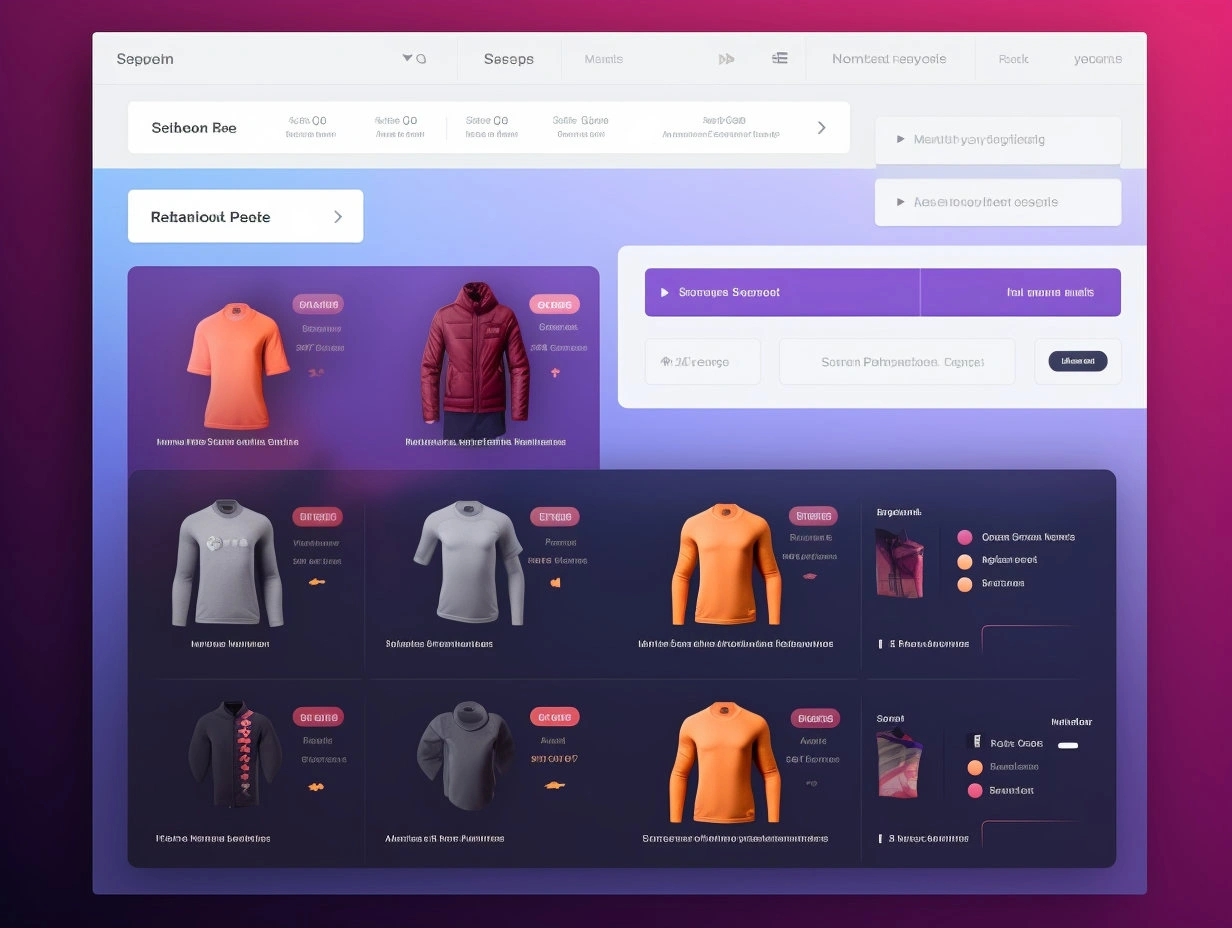Pick the pink color swatch beside Odier Grwan

click(x=964, y=537)
